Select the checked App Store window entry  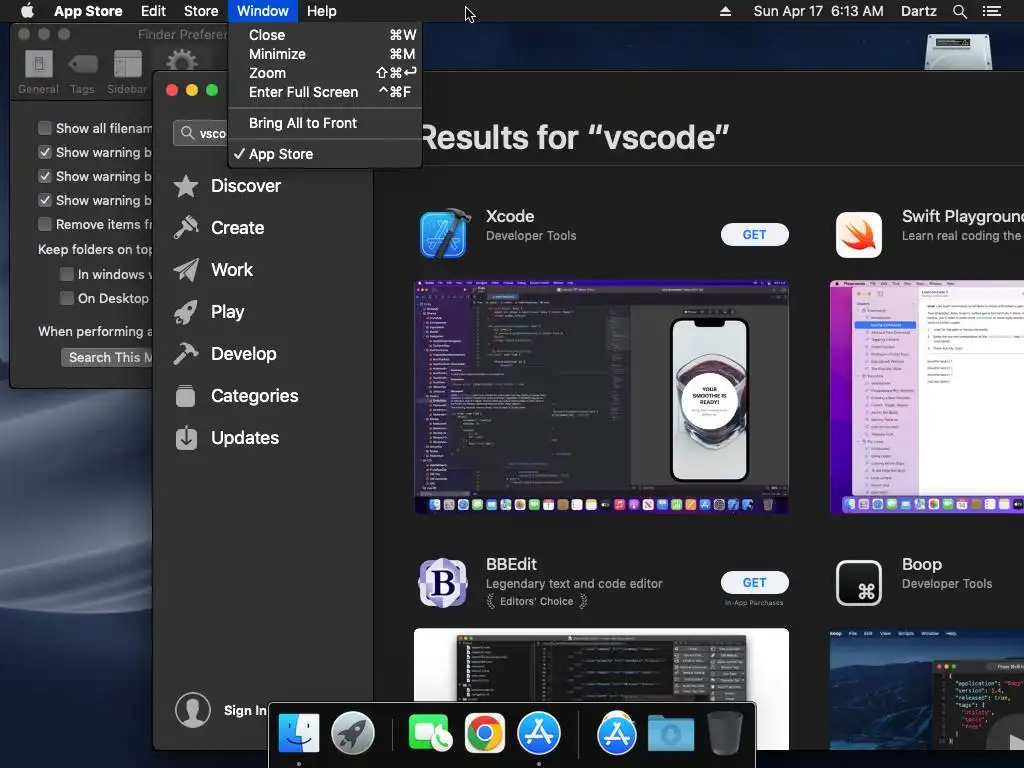coord(325,154)
